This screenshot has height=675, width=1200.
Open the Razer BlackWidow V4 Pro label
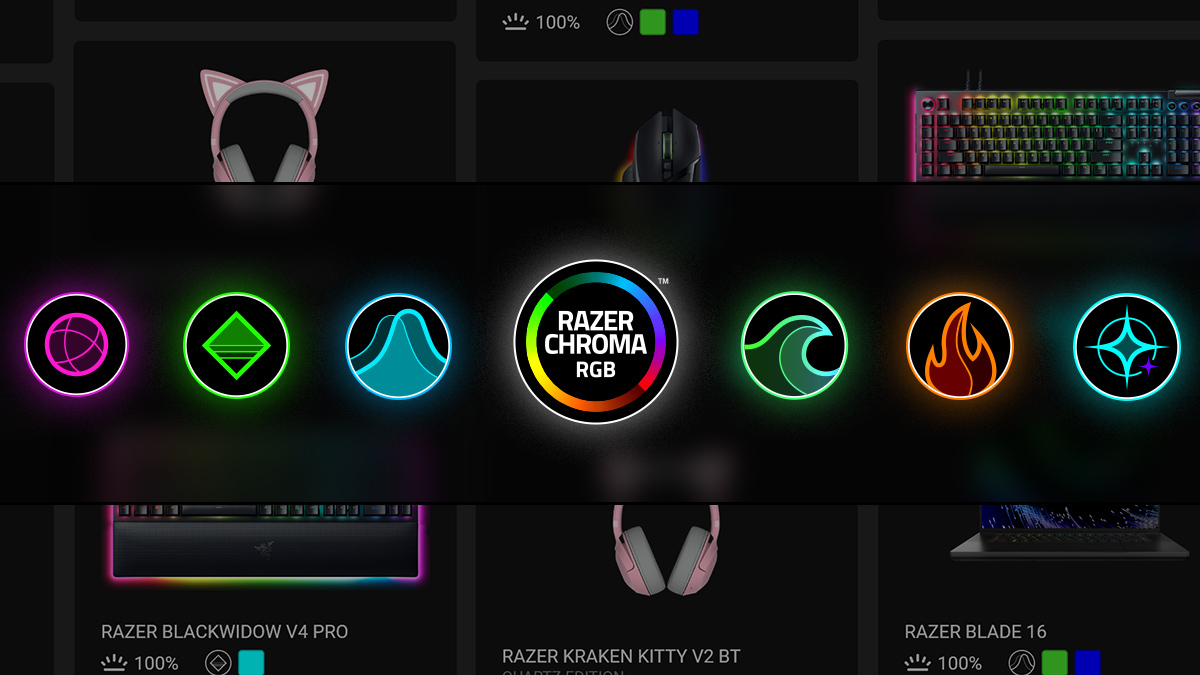coord(225,632)
